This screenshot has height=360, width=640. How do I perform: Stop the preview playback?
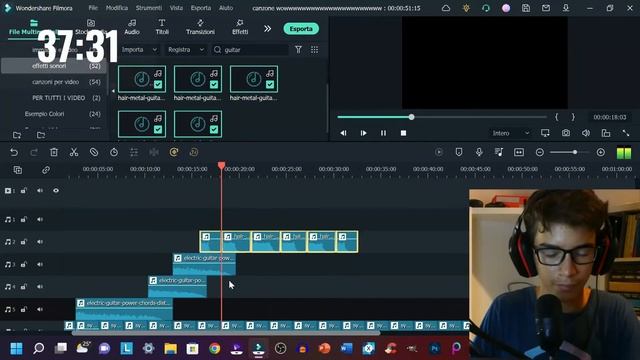[403, 133]
